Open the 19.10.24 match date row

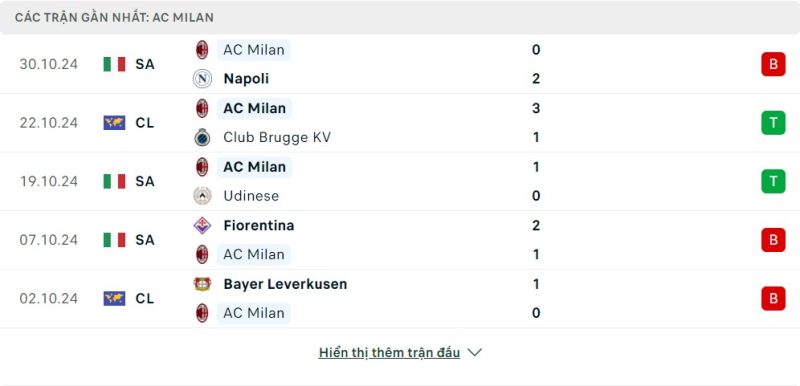(x=400, y=182)
